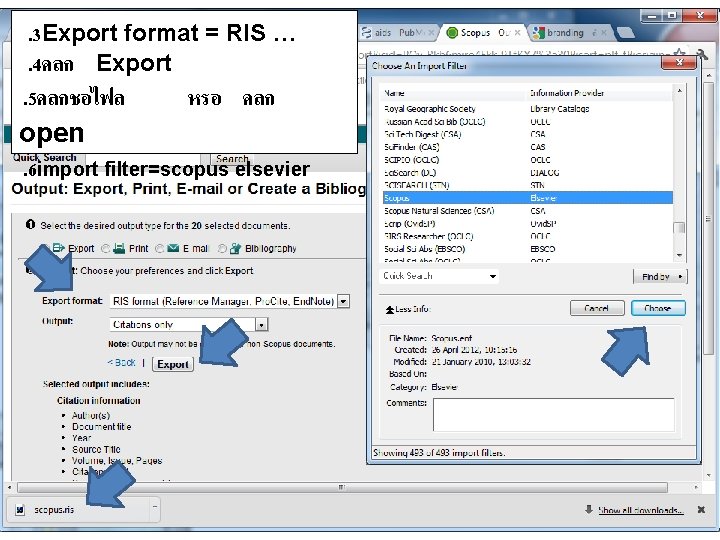Open scopus.ris download options arrow
The image size is (720, 540).
[x=155, y=507]
